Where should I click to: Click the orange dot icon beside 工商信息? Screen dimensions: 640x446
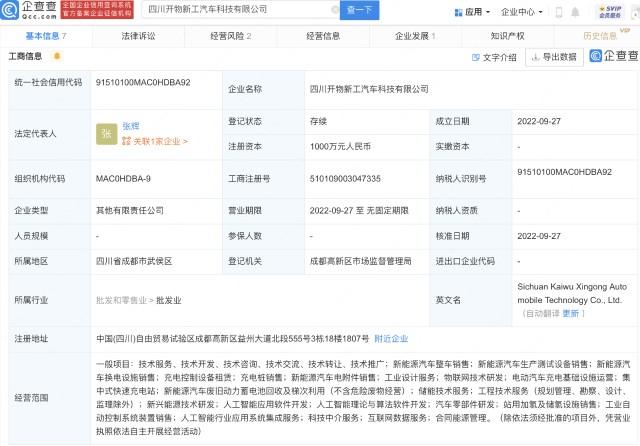tap(57, 56)
